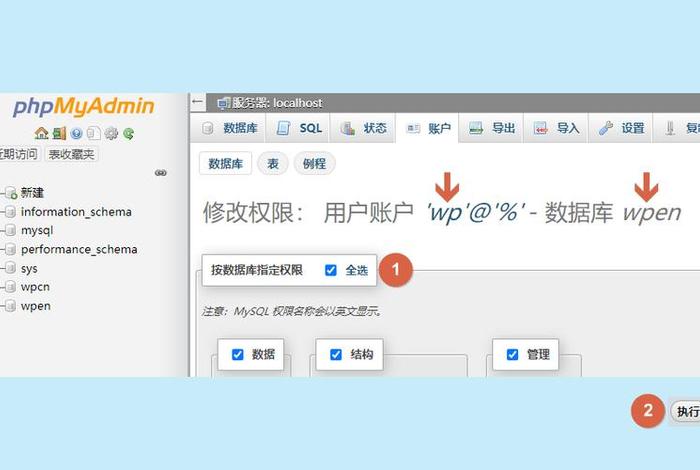Go to home via the house icon
The image size is (700, 470).
point(42,133)
